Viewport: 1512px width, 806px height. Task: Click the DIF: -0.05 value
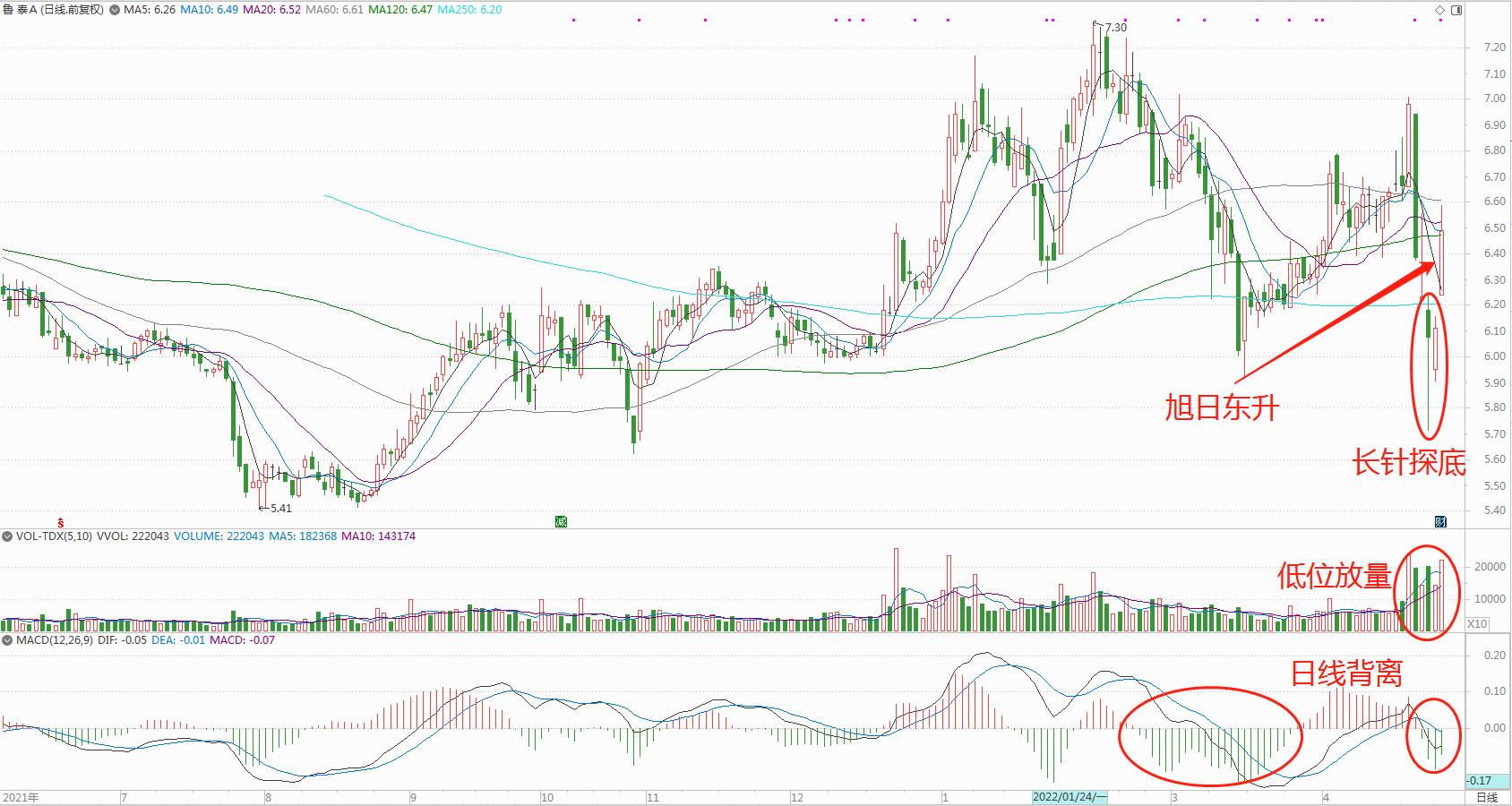coord(123,640)
